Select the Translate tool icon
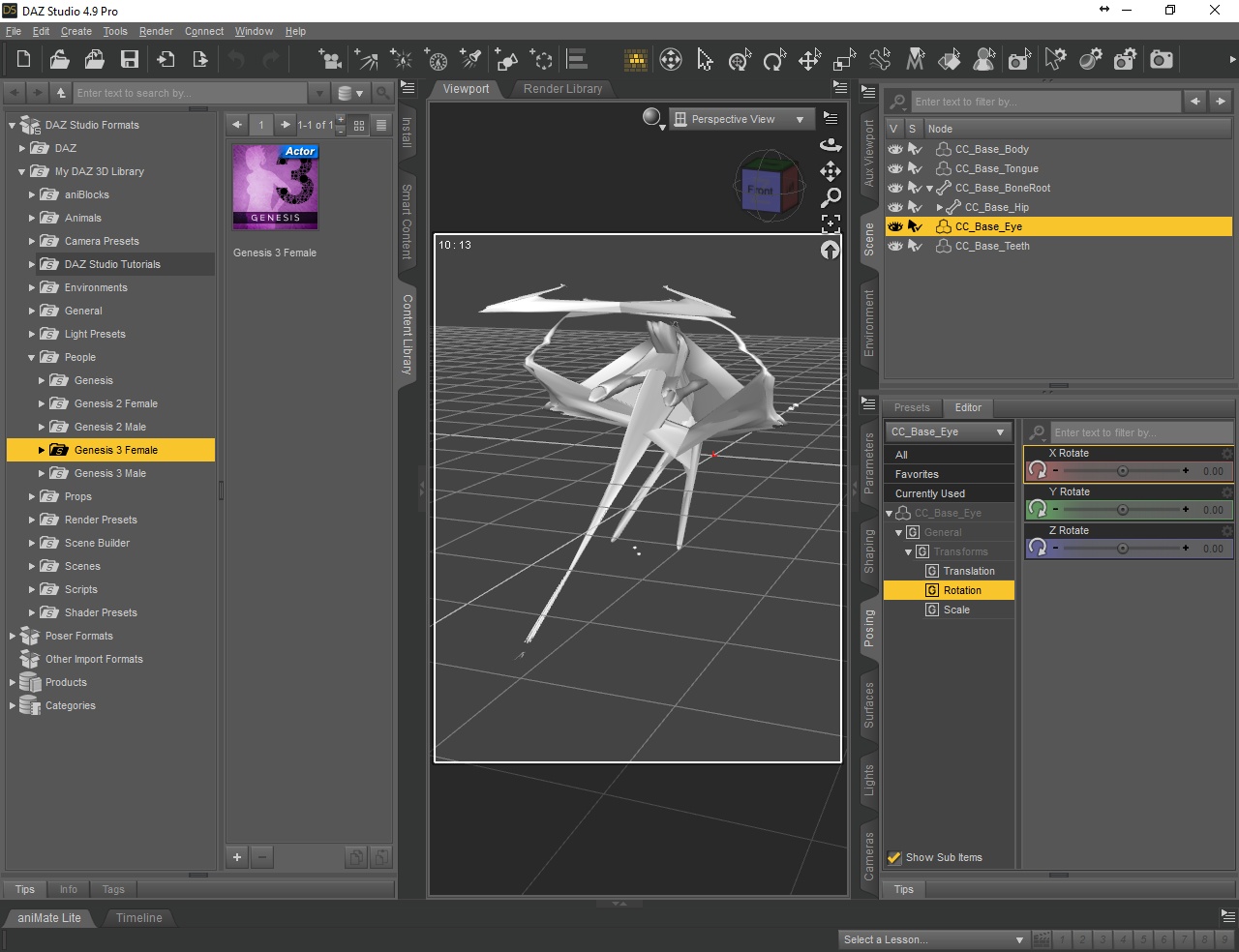This screenshot has height=952, width=1239. [x=809, y=61]
